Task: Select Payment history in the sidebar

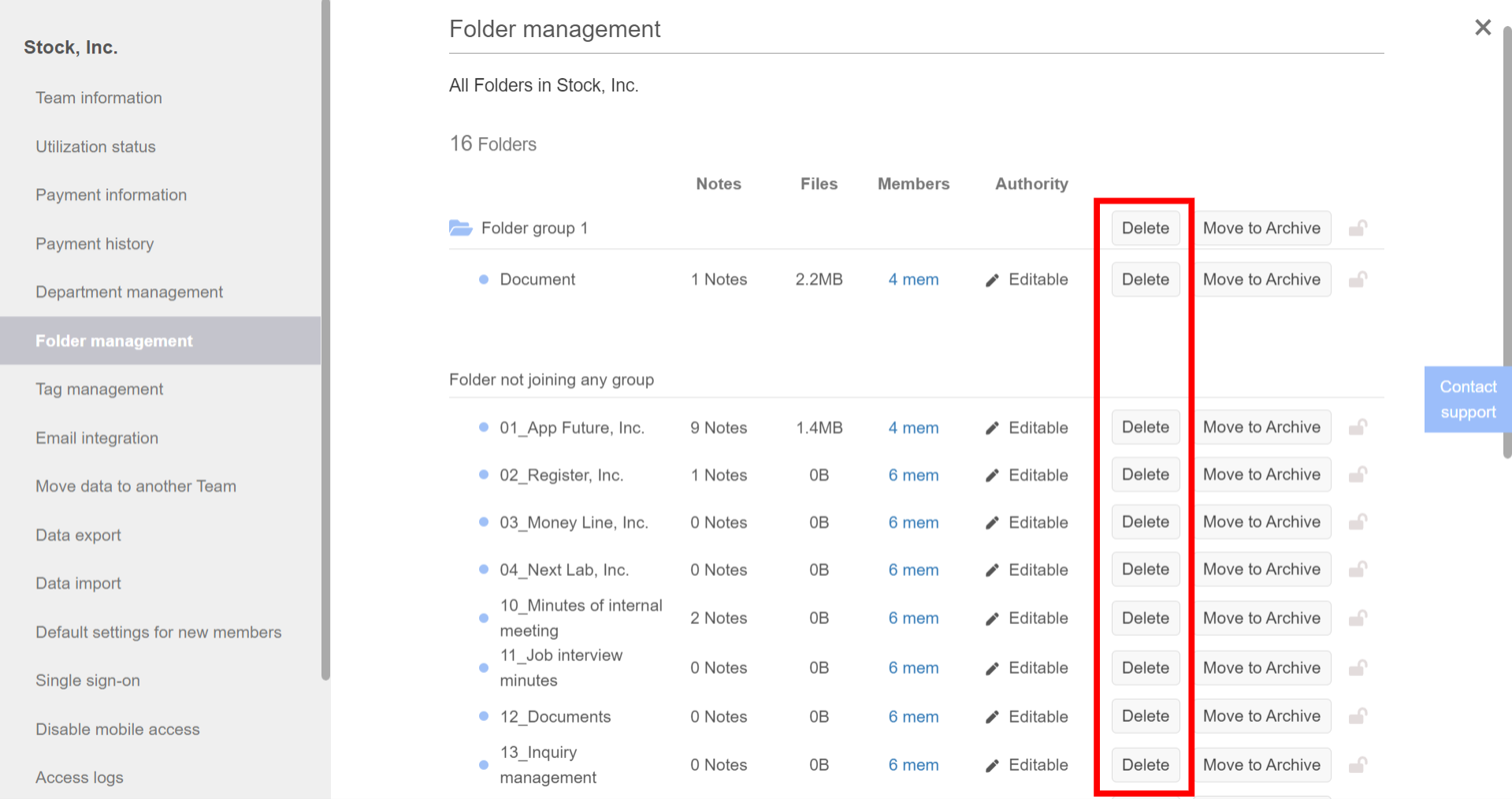Action: [95, 243]
